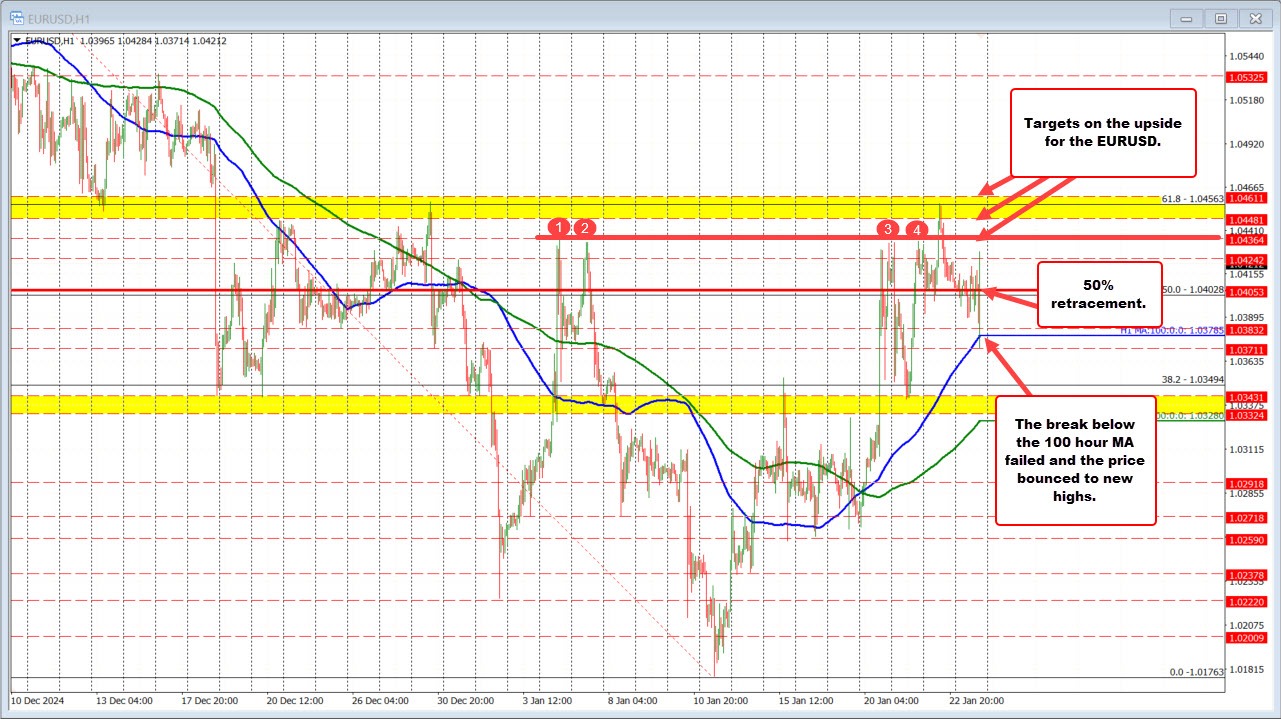Select the red circled marker 1 on the chart
Viewport: 1281px width, 719px height.
coord(559,228)
